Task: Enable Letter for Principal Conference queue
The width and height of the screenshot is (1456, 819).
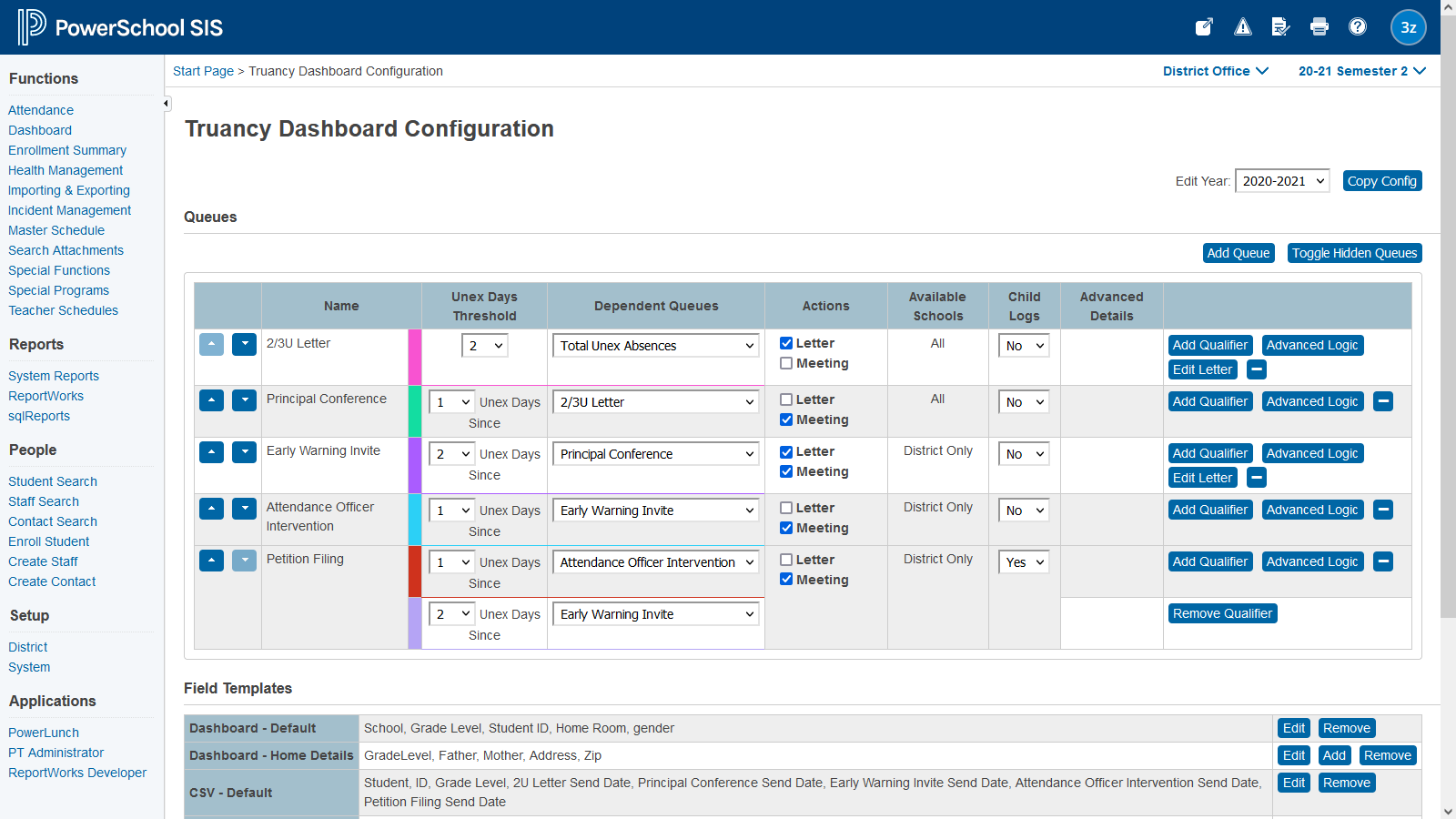Action: [x=786, y=399]
